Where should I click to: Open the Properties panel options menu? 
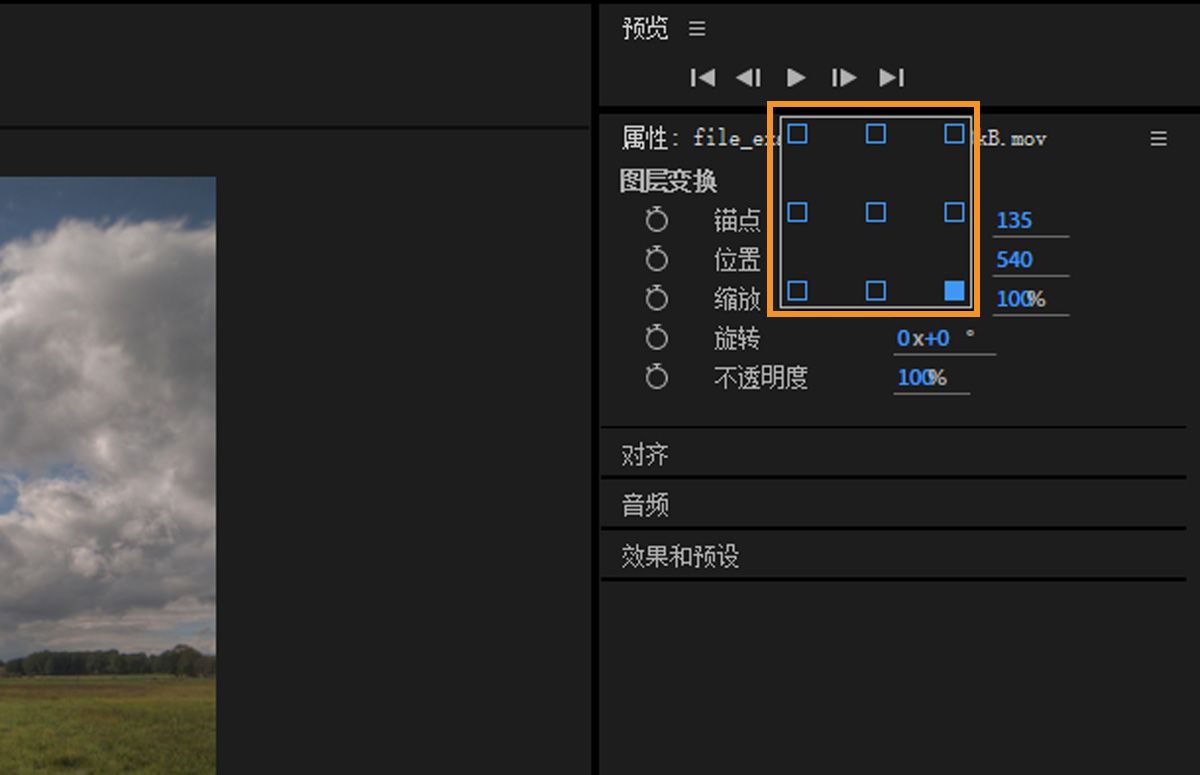coord(1158,139)
